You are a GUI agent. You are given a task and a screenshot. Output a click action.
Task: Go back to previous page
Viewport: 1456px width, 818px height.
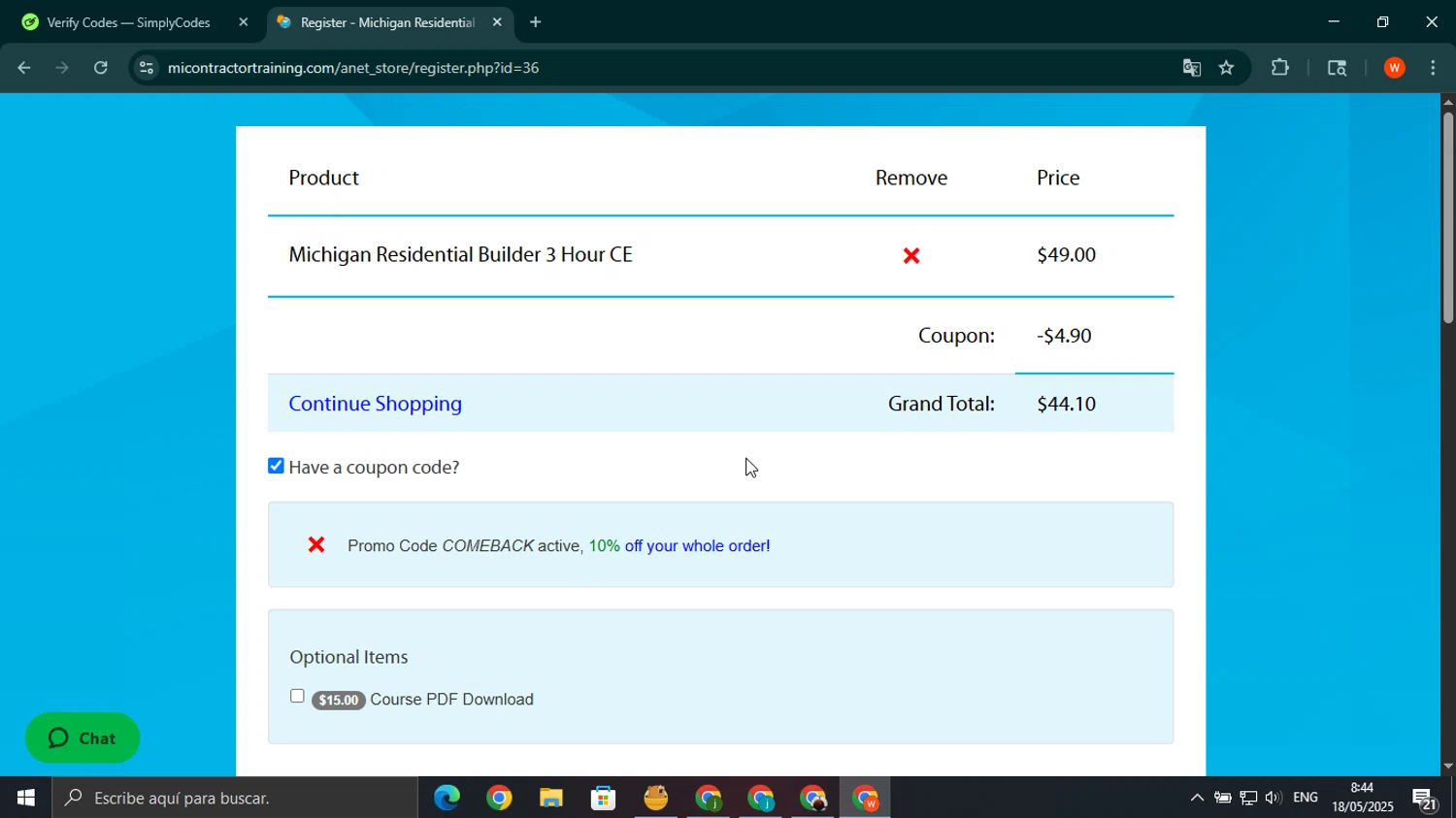tap(24, 68)
